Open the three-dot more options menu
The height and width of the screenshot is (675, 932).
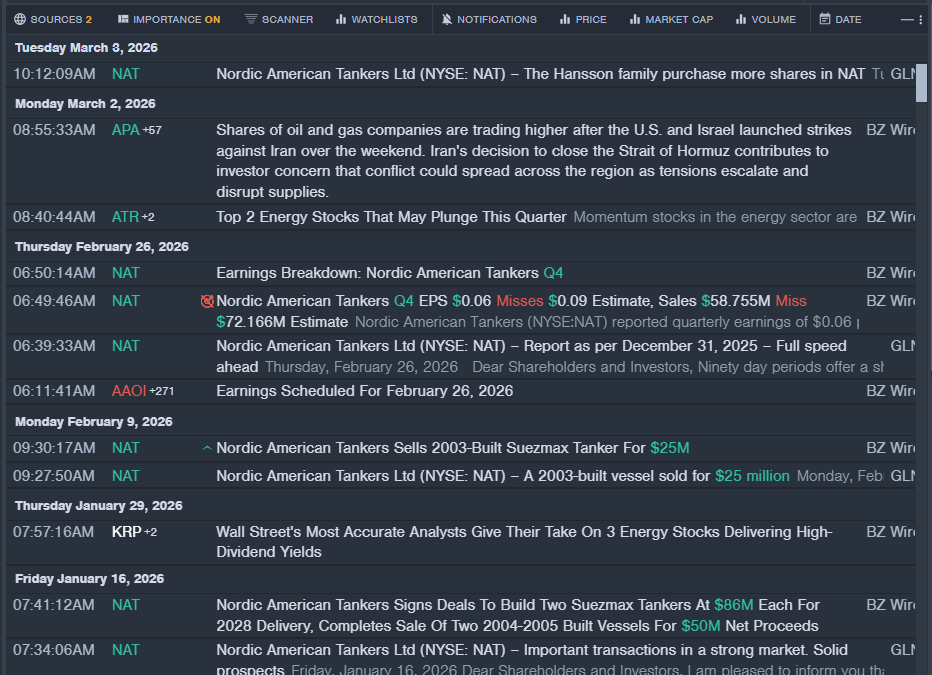coord(921,19)
